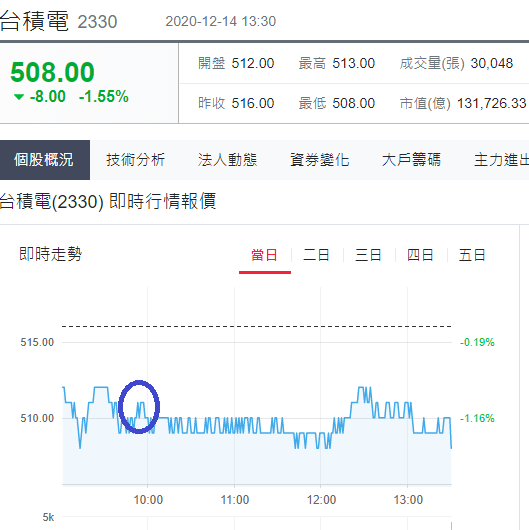This screenshot has width=529, height=530.
Task: Open the 法人動態 tab
Action: point(227,160)
